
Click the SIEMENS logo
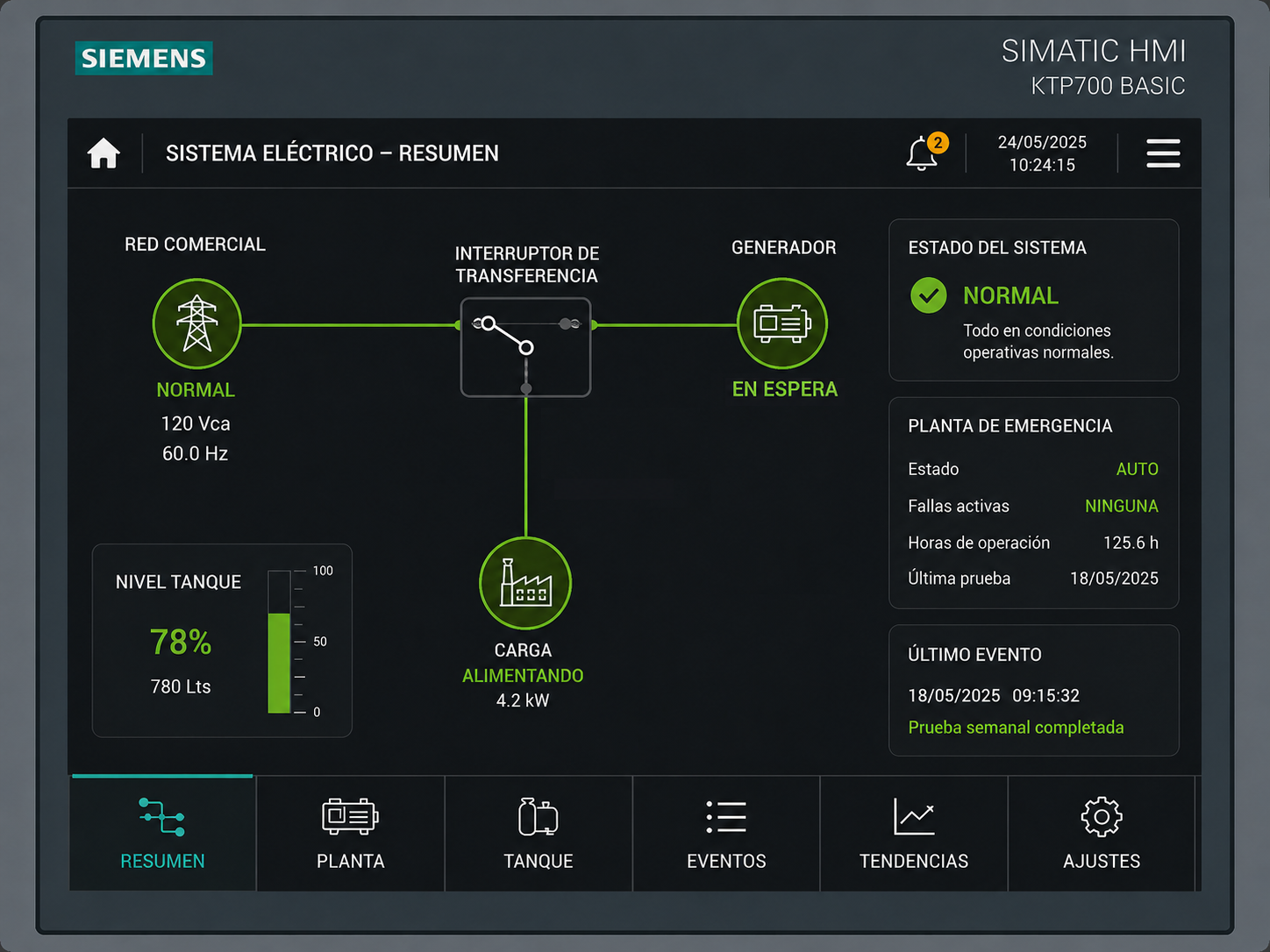144,58
